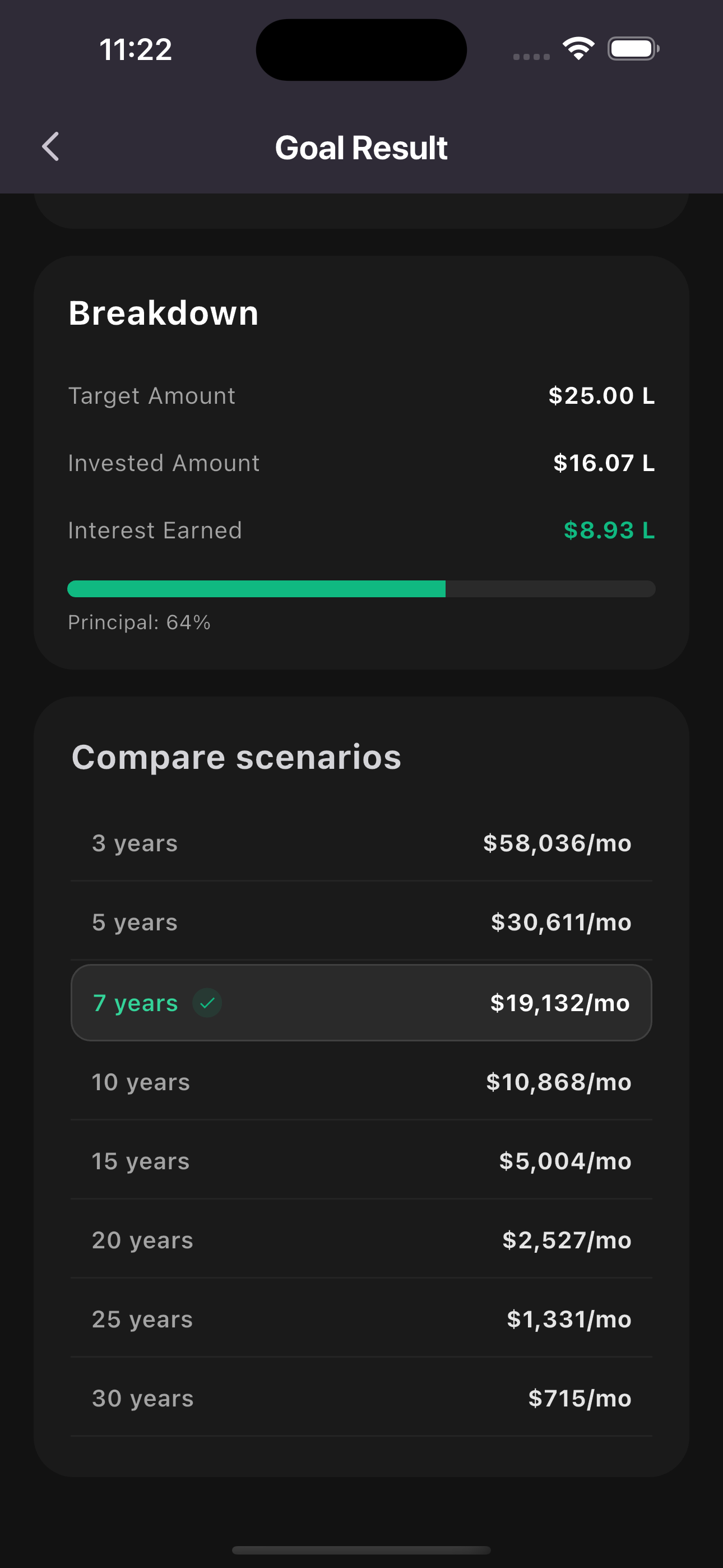Tap the Invested Amount value $16.07 L

(604, 463)
